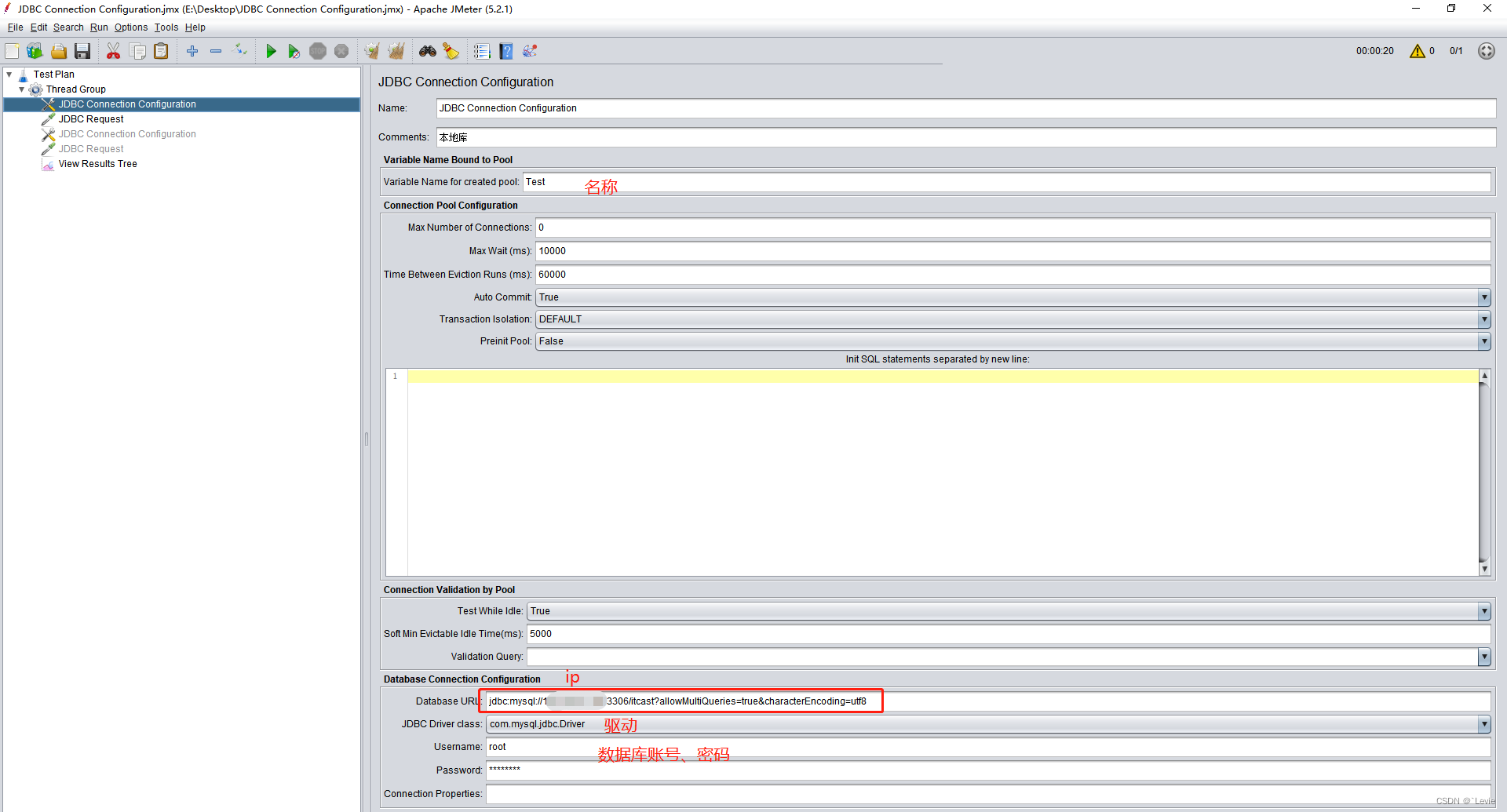Click the Shutdown test icon
Viewport: 1507px width, 812px height.
tap(341, 51)
